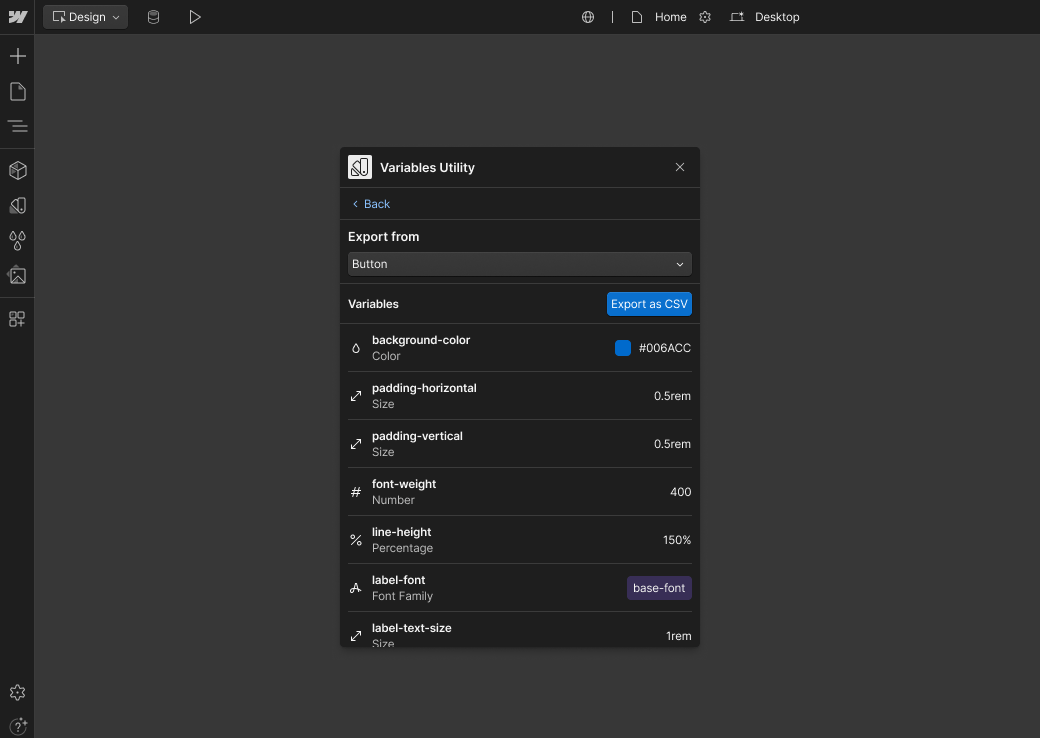The image size is (1040, 738).
Task: Open the Design mode dropdown
Action: tap(86, 17)
